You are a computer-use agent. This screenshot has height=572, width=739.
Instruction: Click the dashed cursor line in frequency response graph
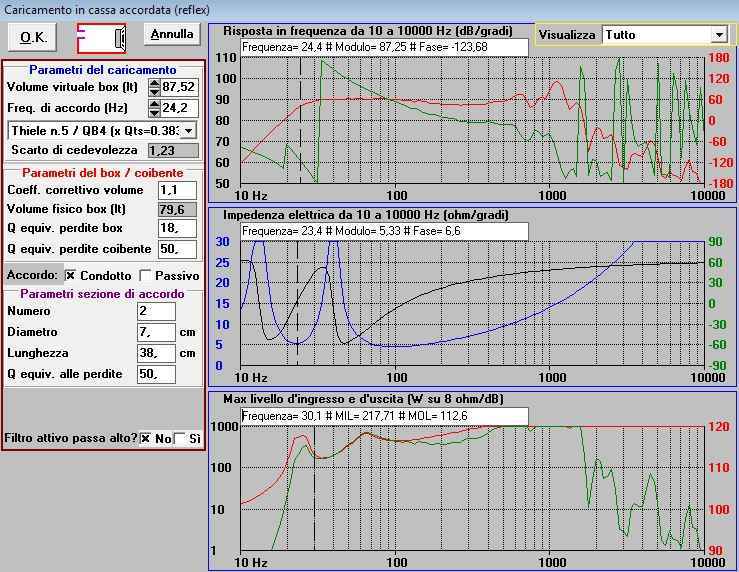[x=300, y=121]
